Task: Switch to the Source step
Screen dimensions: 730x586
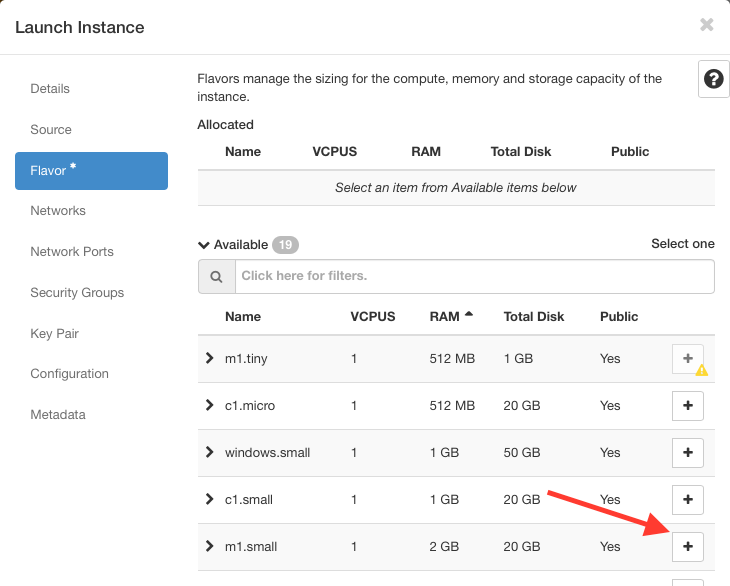Action: point(51,130)
